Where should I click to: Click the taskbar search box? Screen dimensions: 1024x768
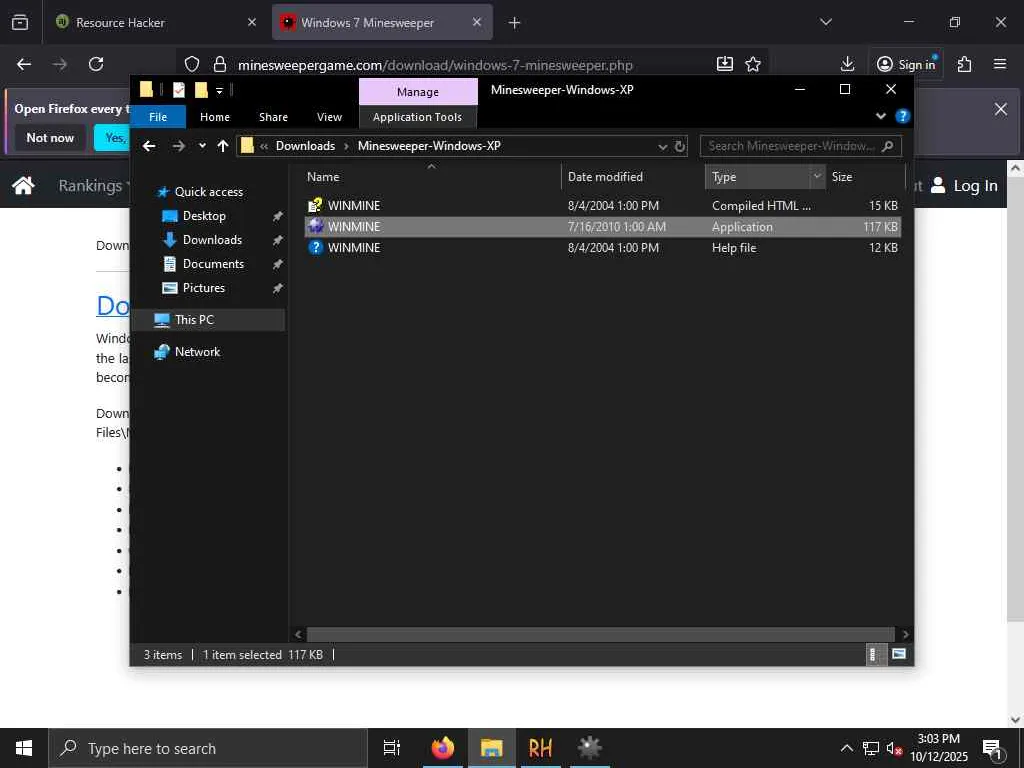point(208,748)
